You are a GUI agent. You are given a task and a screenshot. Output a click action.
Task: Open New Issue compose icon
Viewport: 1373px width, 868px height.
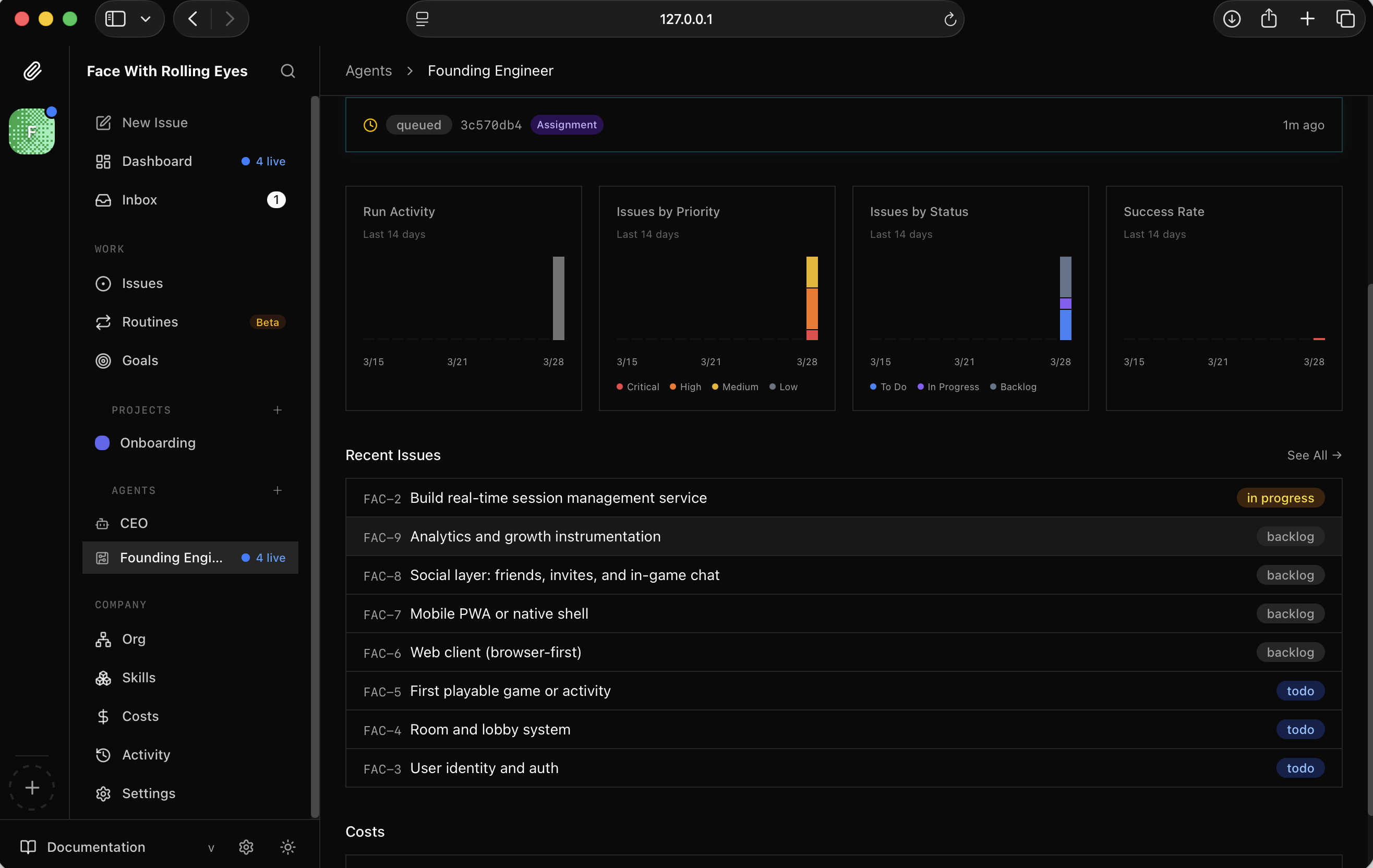(103, 123)
